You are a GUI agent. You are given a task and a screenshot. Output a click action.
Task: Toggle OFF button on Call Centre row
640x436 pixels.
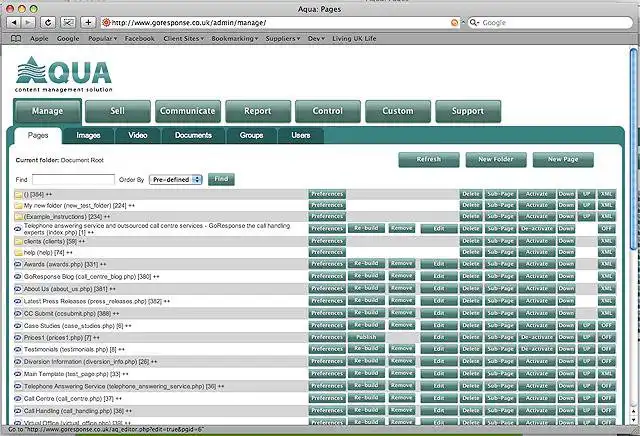click(607, 398)
